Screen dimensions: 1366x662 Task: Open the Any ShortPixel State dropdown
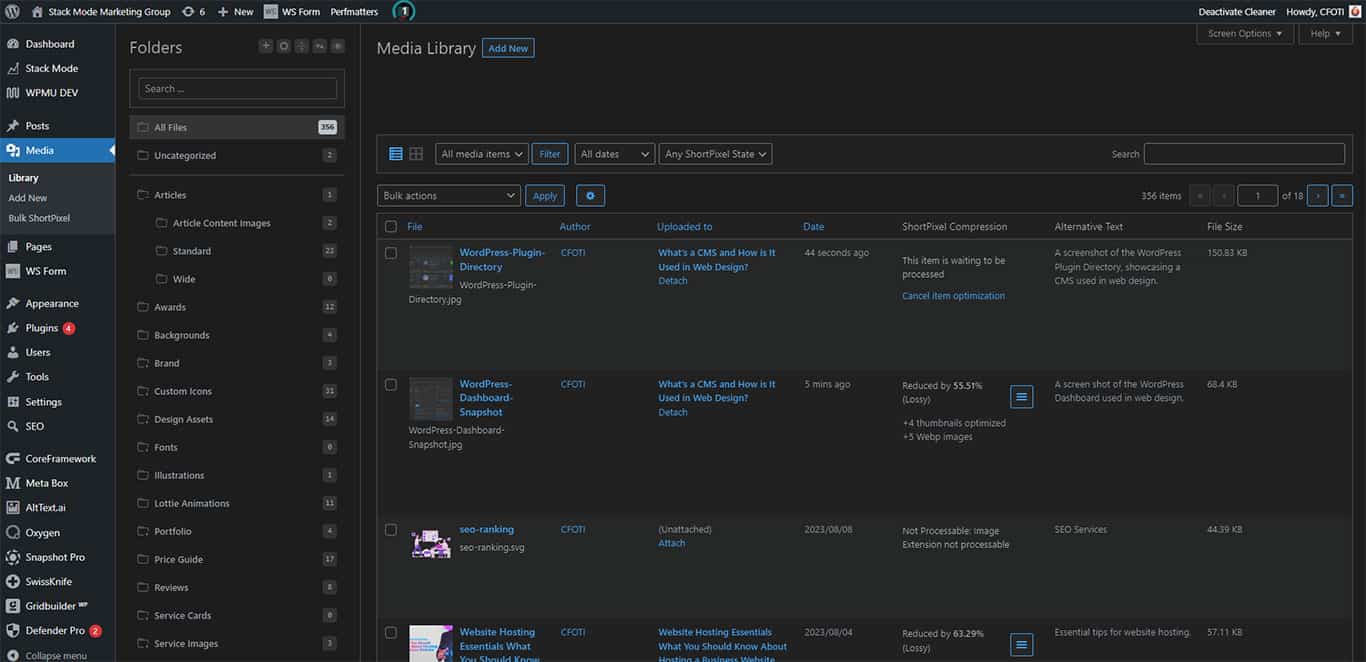[715, 154]
